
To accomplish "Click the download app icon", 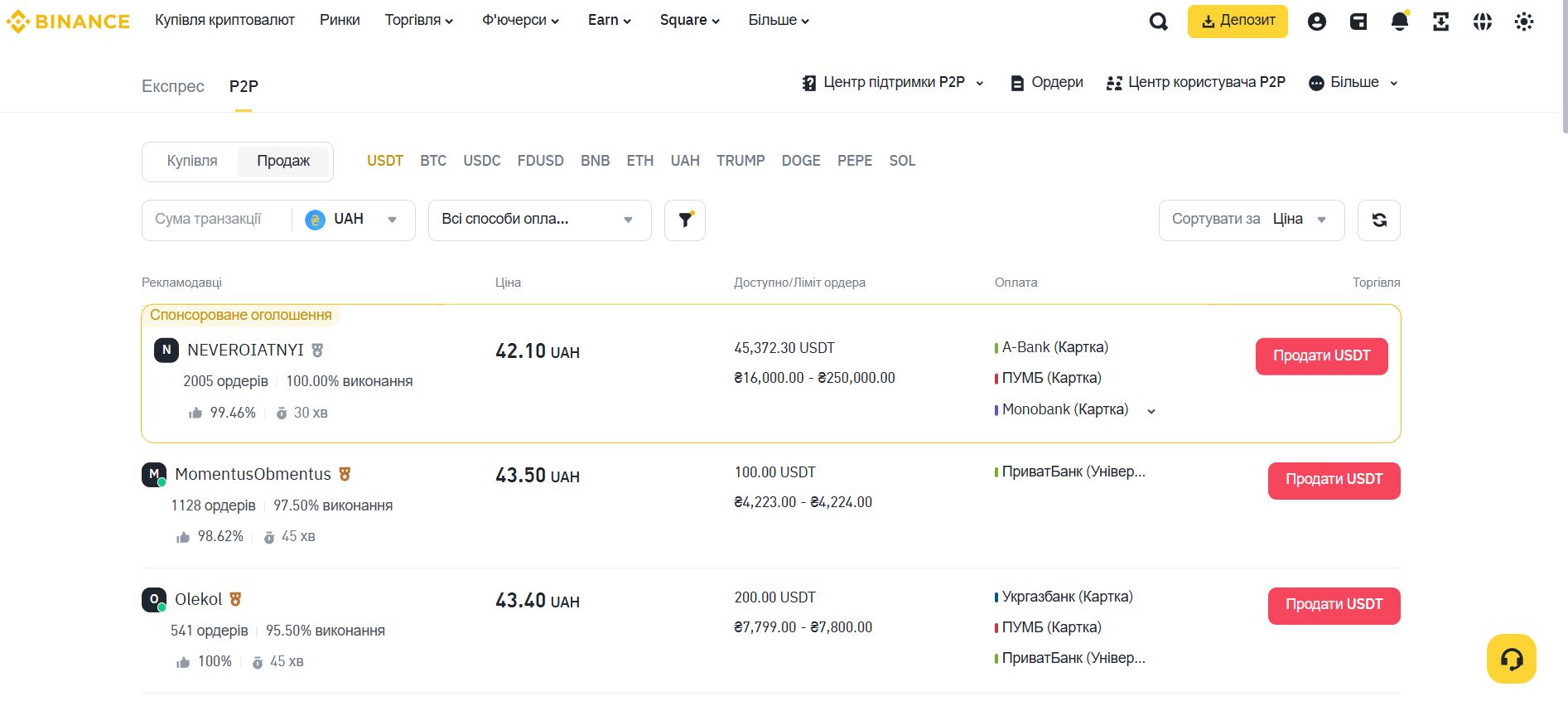I will click(x=1441, y=22).
